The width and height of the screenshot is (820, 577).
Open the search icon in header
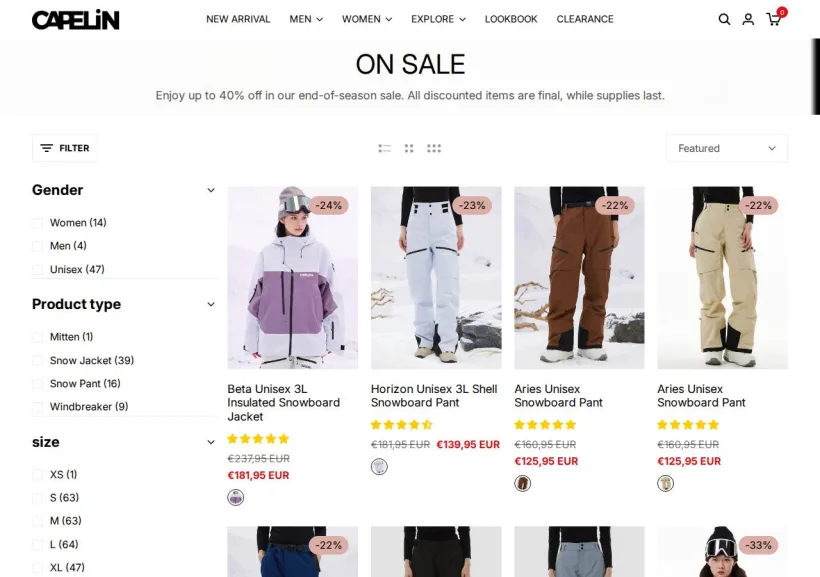tap(724, 19)
